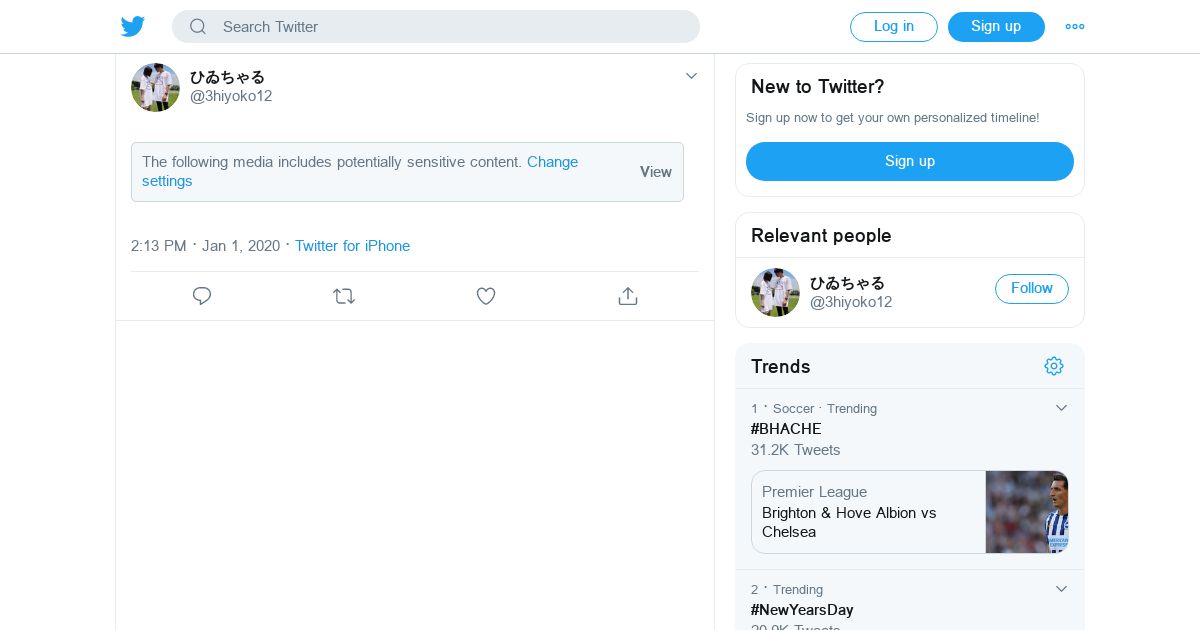Expand options for #BHACHE trend
The height and width of the screenshot is (630, 1200).
click(1062, 408)
